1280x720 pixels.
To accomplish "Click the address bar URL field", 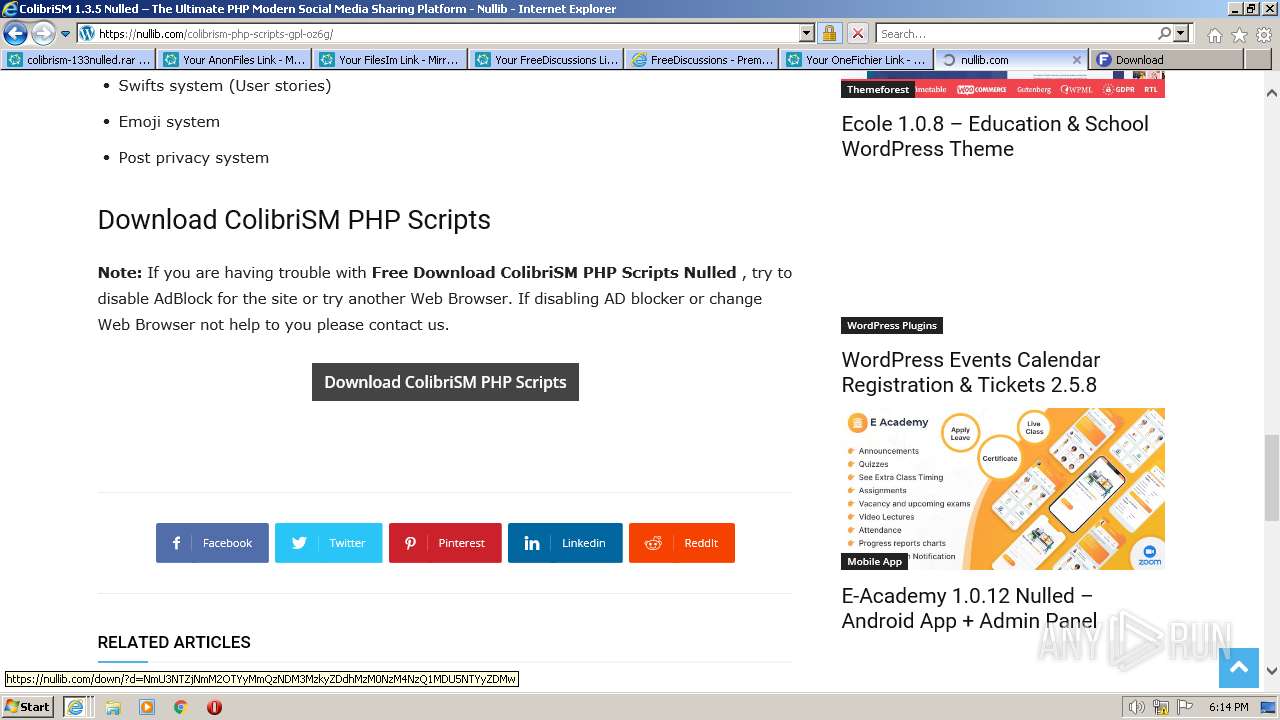I will pos(447,33).
